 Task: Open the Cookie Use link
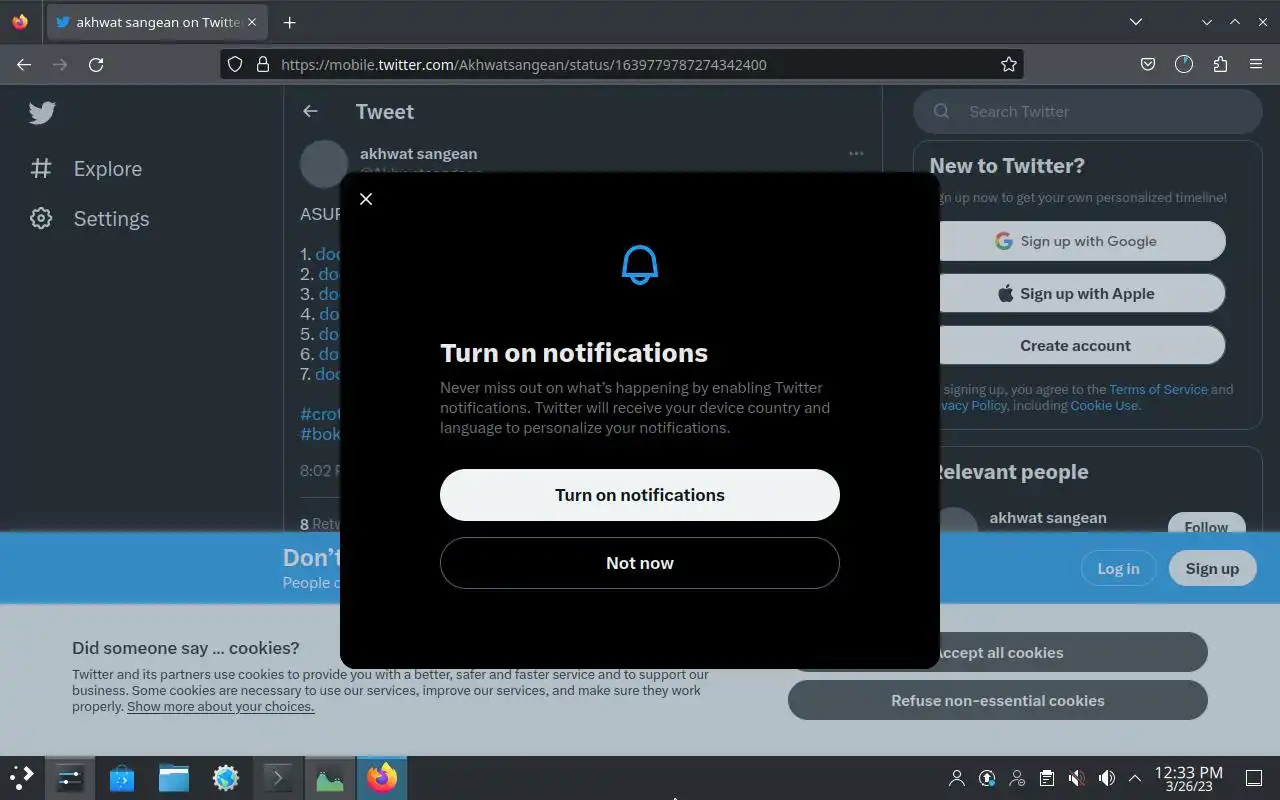pos(1104,405)
